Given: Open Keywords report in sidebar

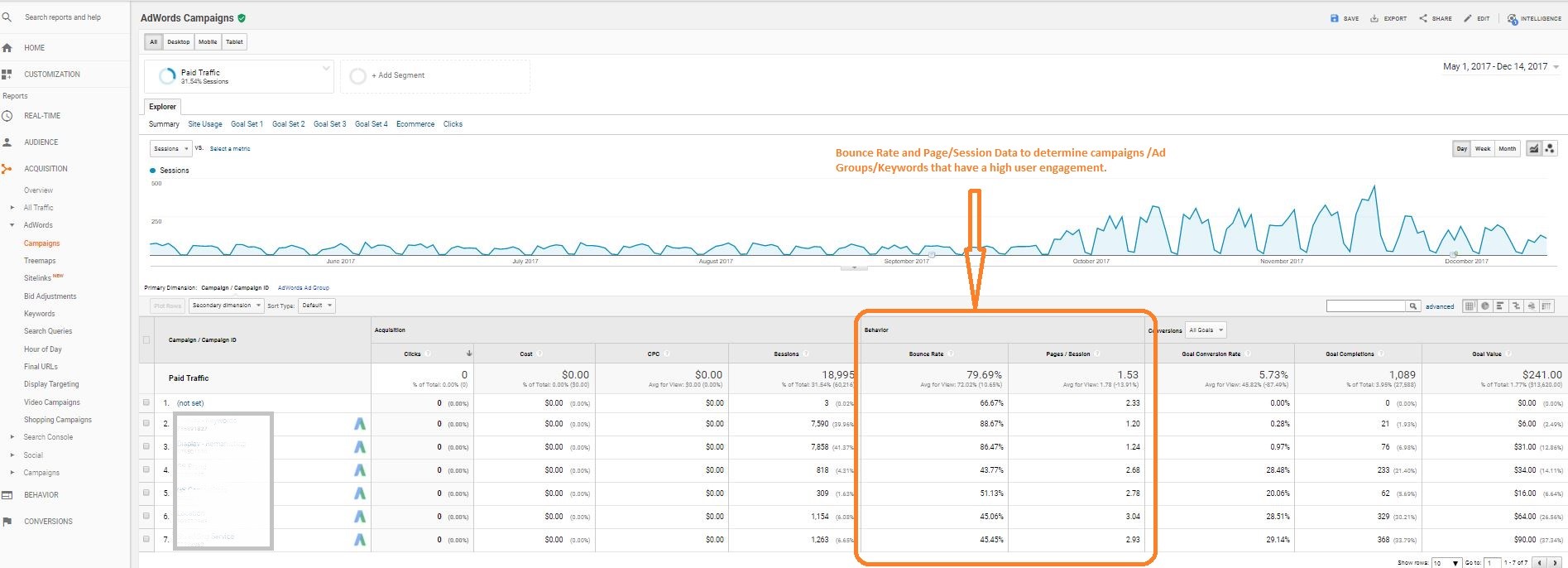Looking at the screenshot, I should 40,314.
